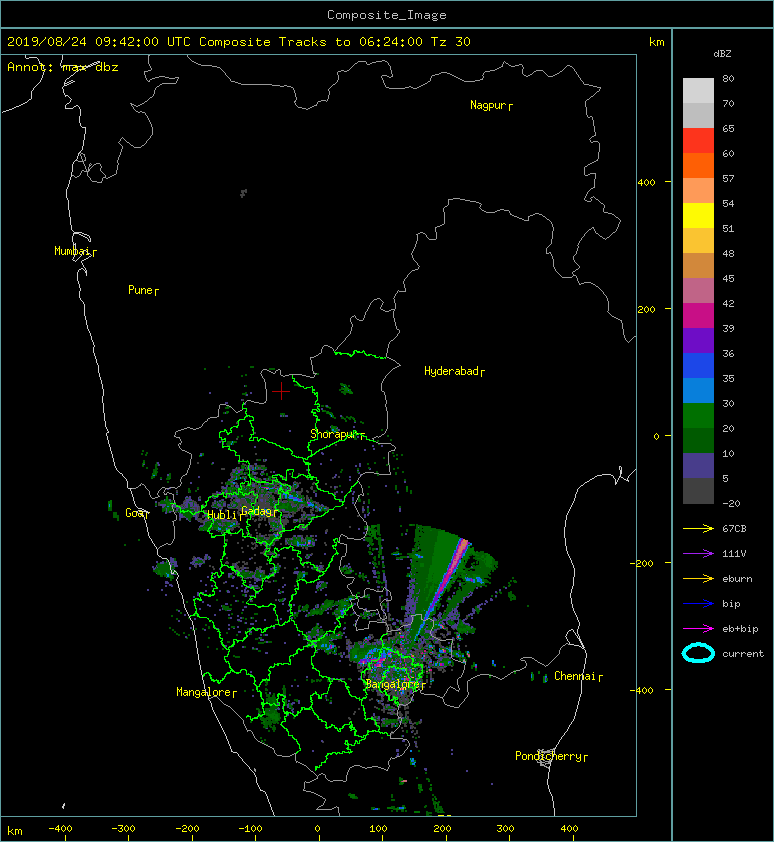Click the eb+bip legend label
Image resolution: width=774 pixels, height=842 pixels.
740,629
